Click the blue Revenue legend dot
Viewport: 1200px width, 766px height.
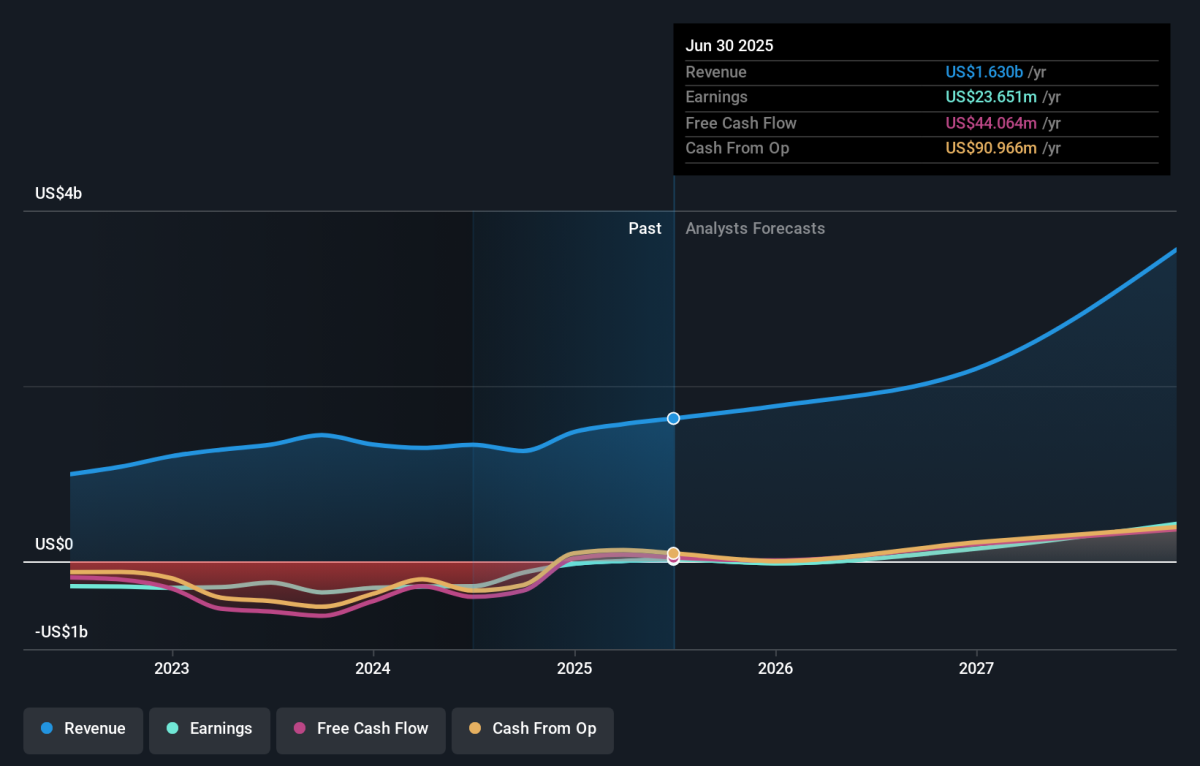point(47,729)
